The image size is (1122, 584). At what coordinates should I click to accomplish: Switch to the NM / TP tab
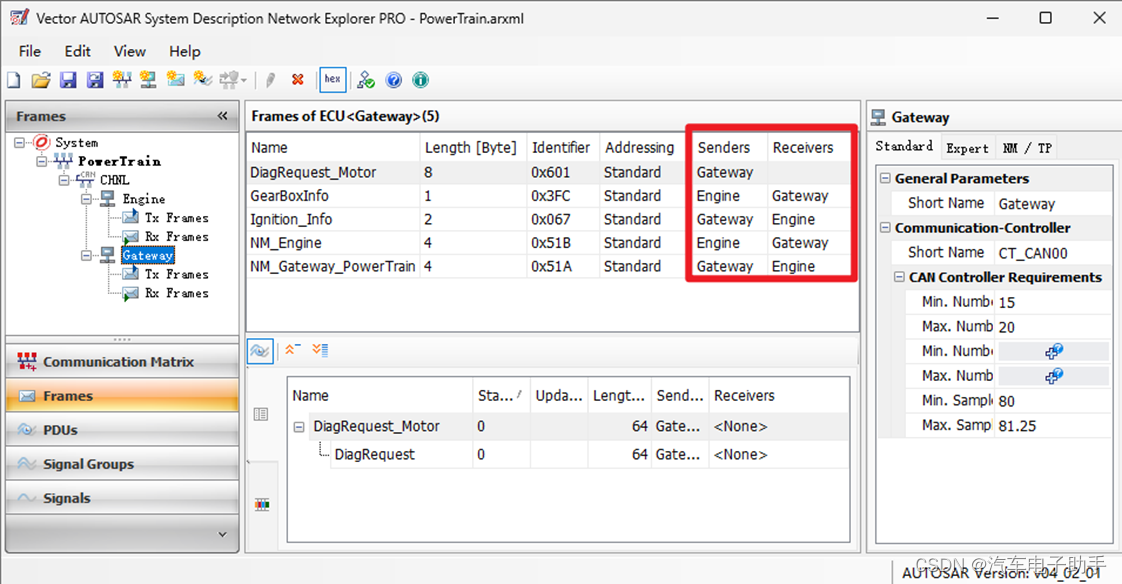tap(1027, 148)
